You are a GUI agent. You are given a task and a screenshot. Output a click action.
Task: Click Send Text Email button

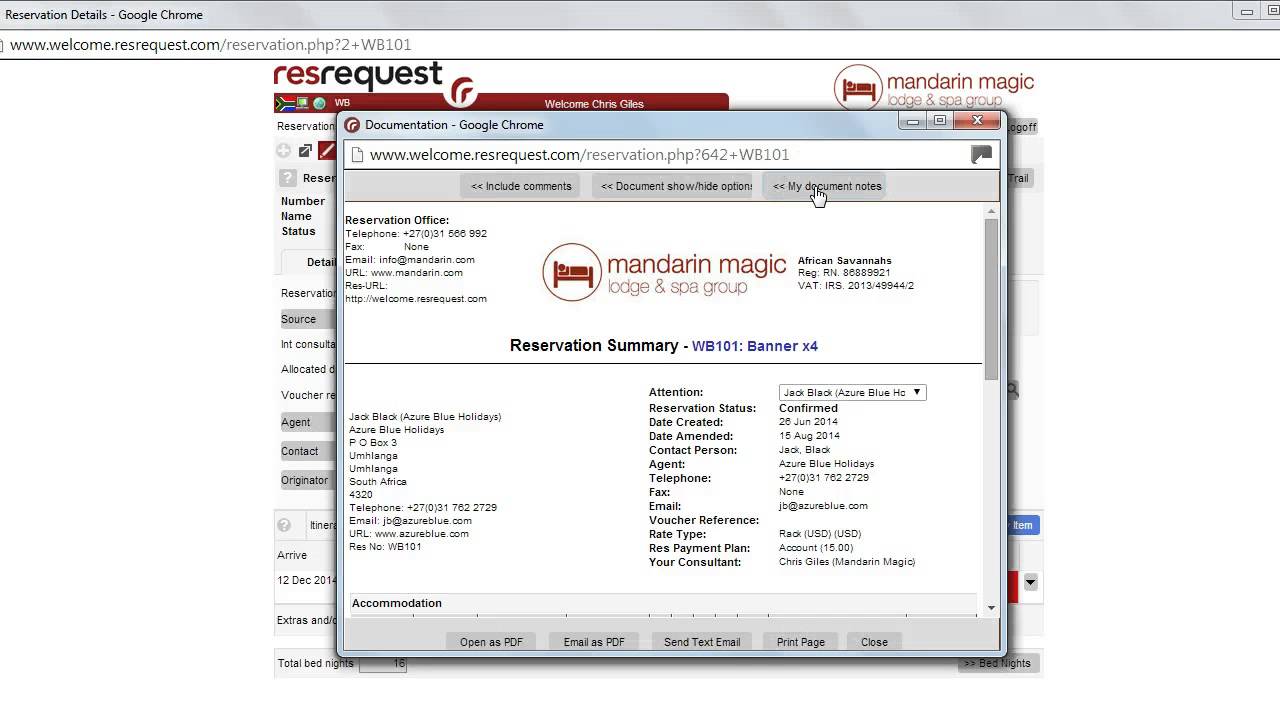[702, 642]
